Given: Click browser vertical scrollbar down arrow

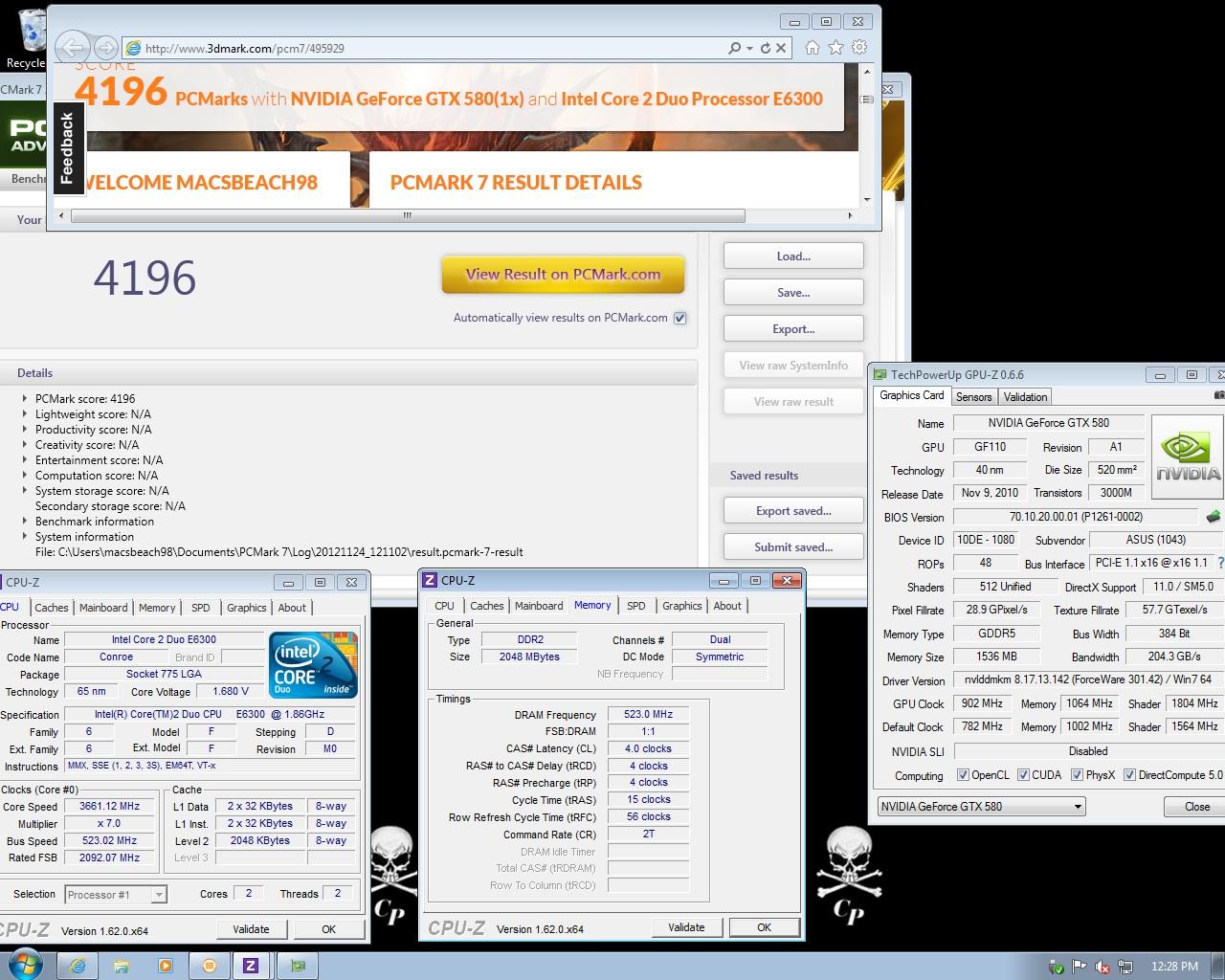Looking at the screenshot, I should coord(867,199).
